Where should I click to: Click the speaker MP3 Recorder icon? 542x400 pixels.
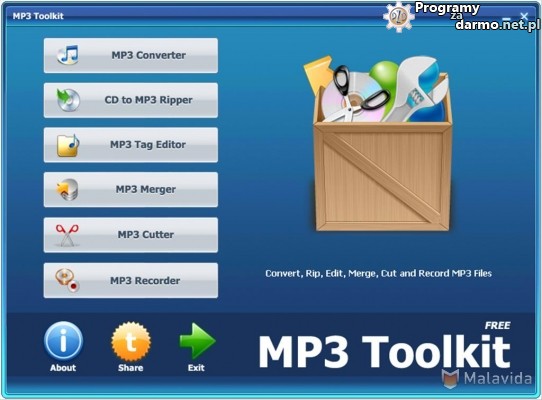pyautogui.click(x=68, y=280)
